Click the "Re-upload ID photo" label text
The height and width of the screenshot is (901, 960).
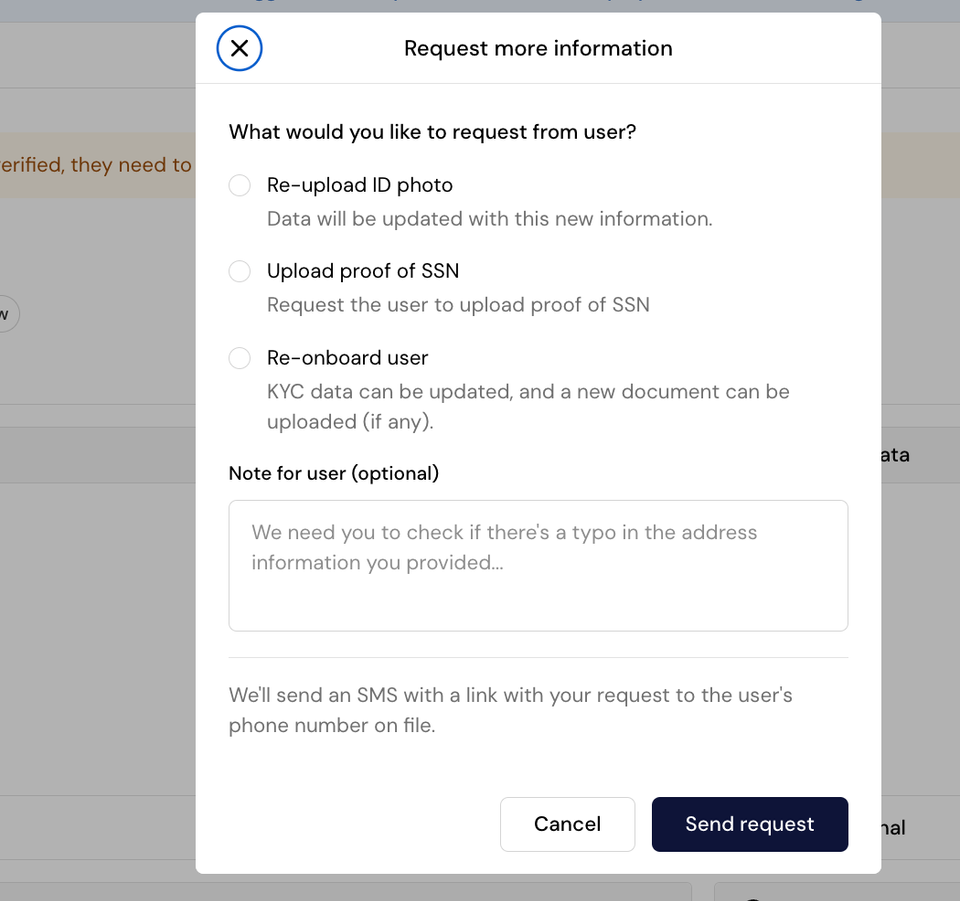point(359,185)
